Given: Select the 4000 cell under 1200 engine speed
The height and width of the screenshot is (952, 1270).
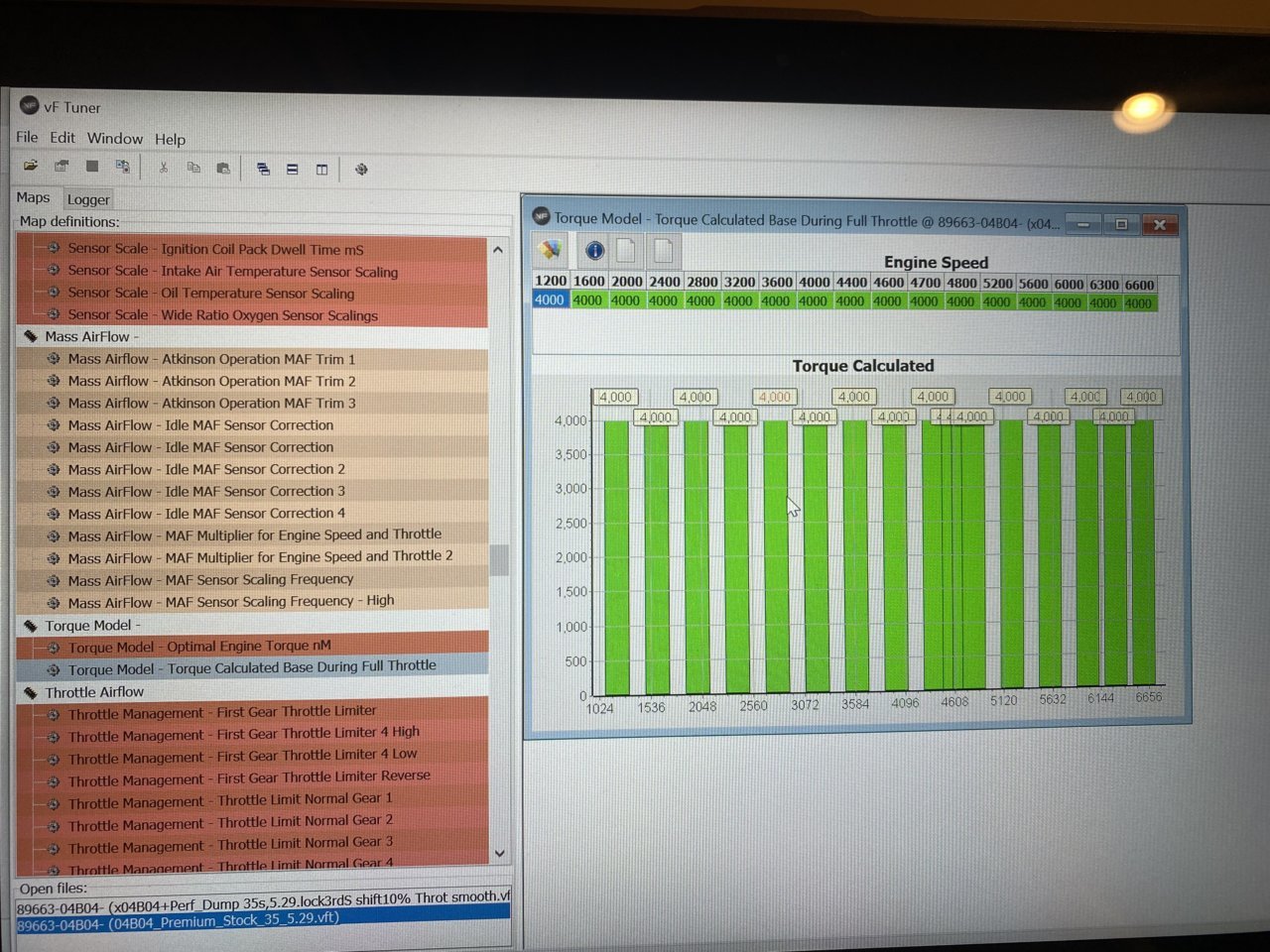Looking at the screenshot, I should [550, 300].
